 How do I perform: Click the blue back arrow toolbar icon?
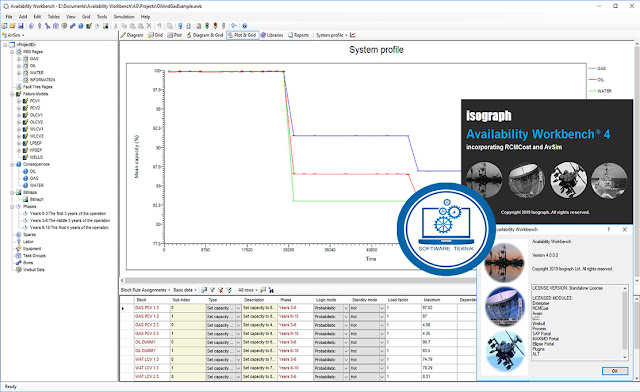(234, 26)
